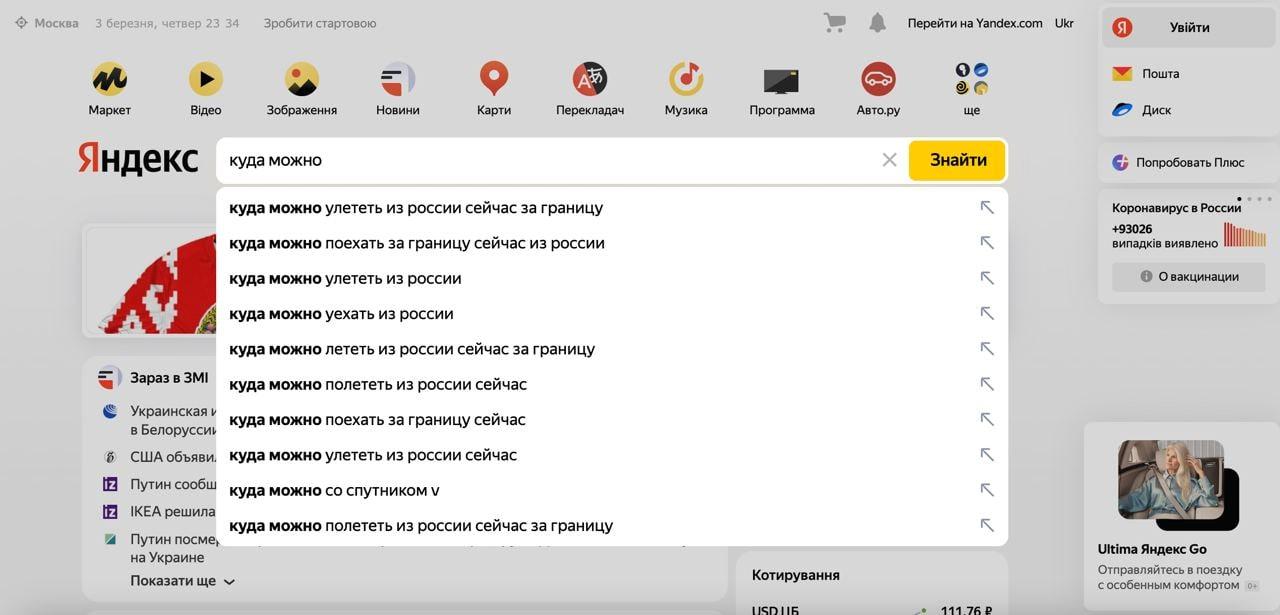Select suggestion 'куда можно поехать за границу сейчас из россии'
1280x615 pixels.
coord(612,243)
